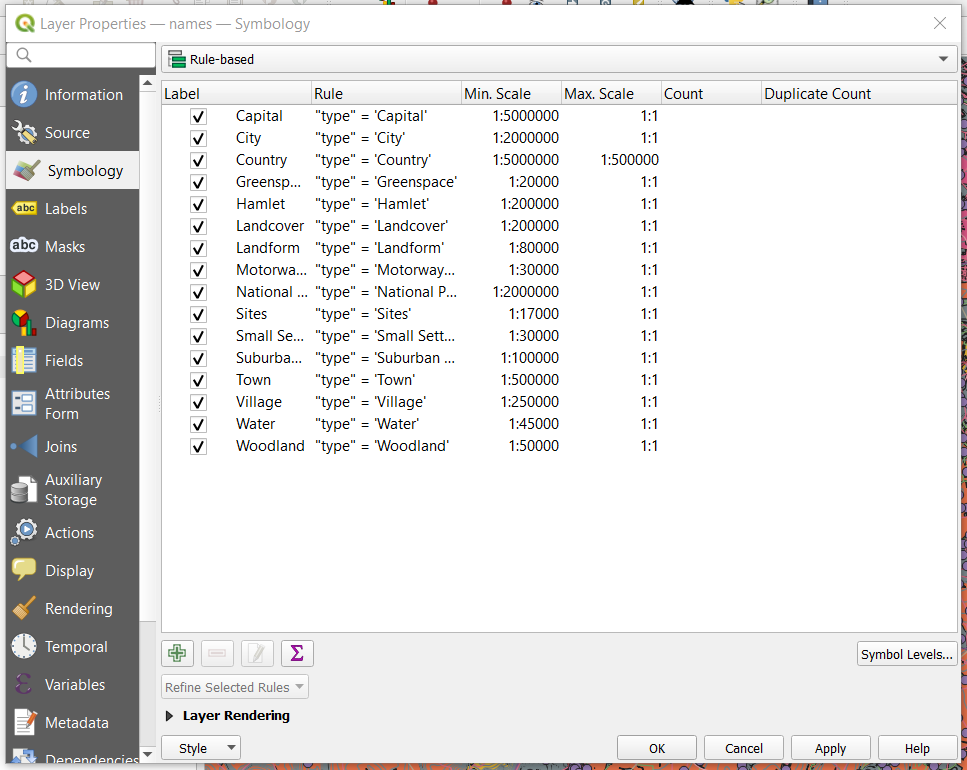Select the 3D View panel
Screen dimensions: 967x770
tap(72, 284)
